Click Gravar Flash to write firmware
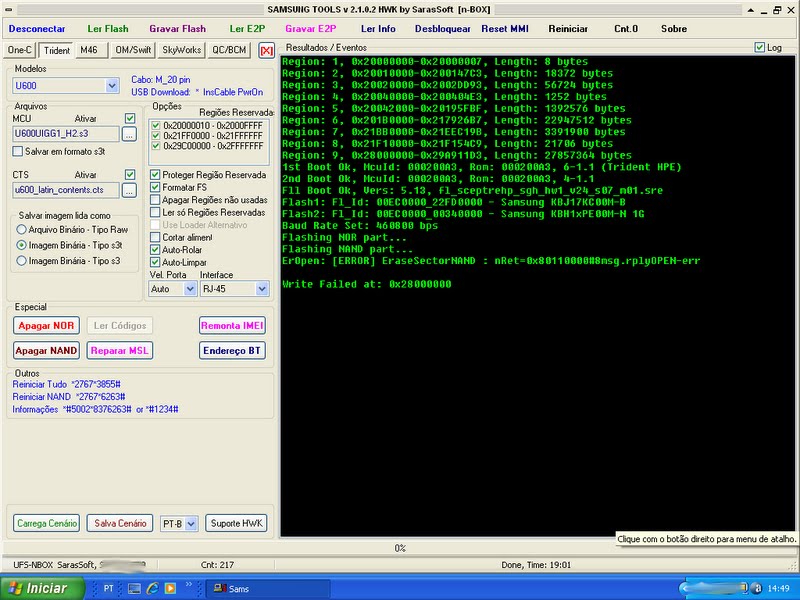Image resolution: width=800 pixels, height=600 pixels. [178, 29]
